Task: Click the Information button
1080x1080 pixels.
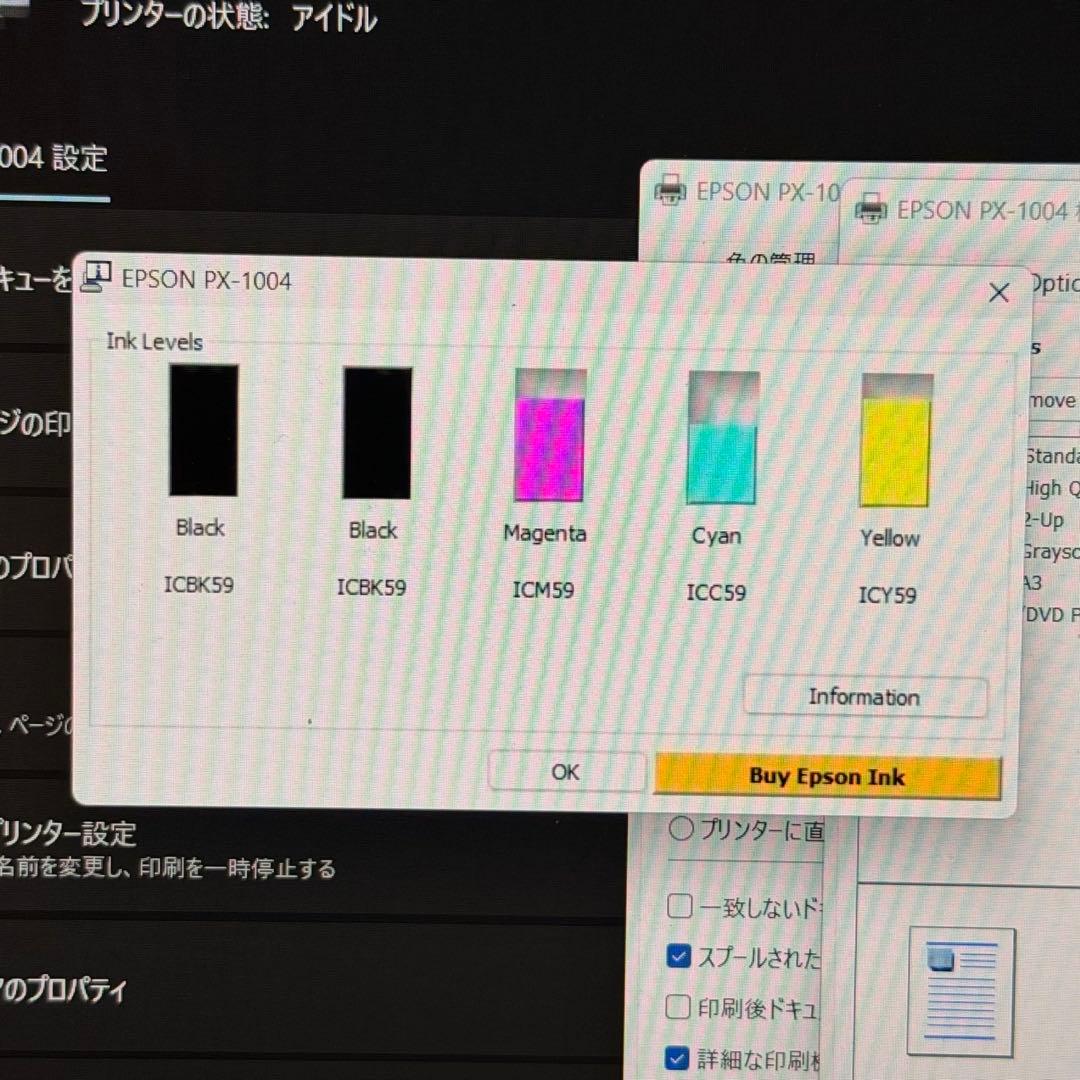Action: (864, 697)
